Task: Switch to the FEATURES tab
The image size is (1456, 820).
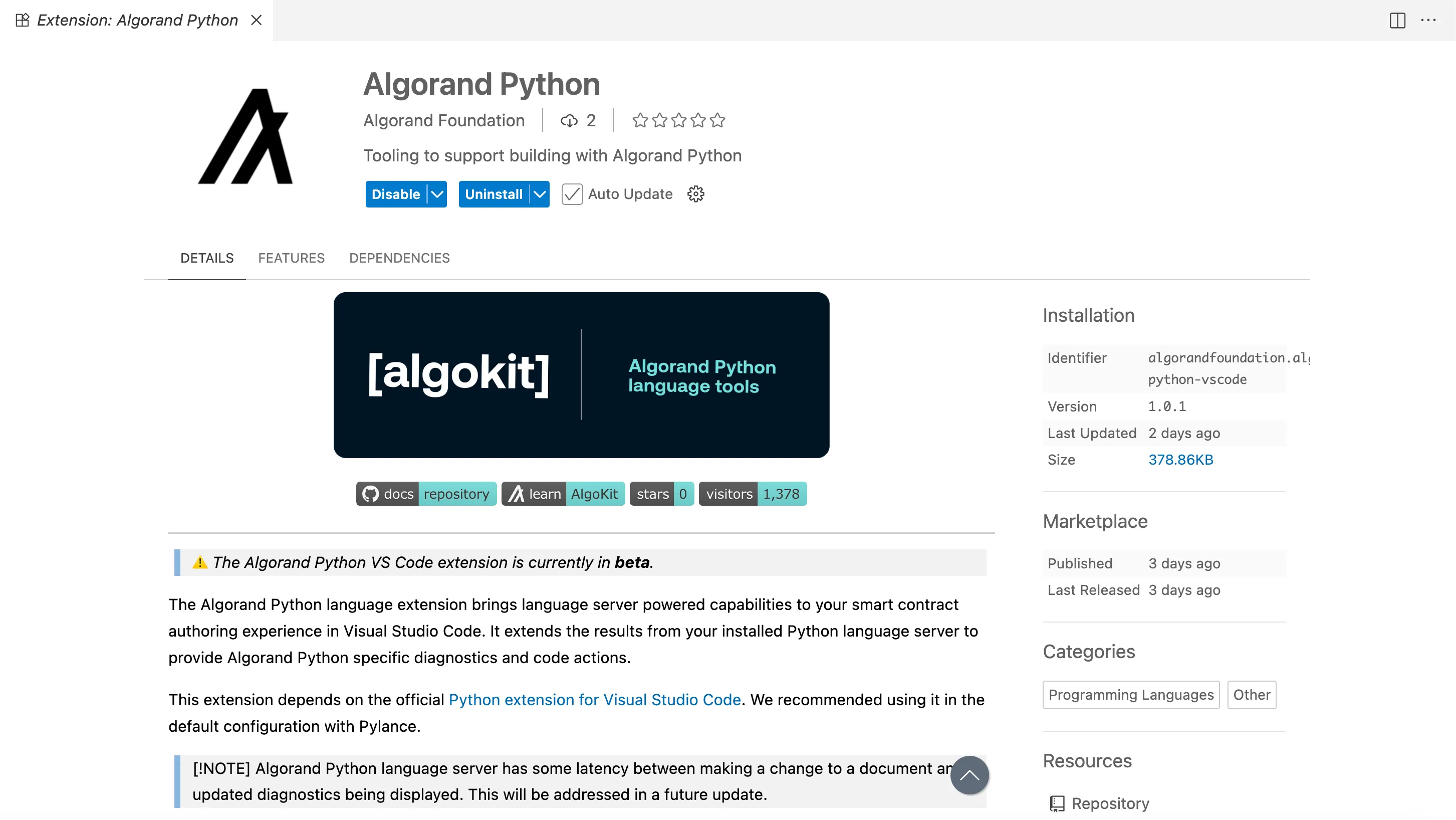Action: tap(291, 258)
